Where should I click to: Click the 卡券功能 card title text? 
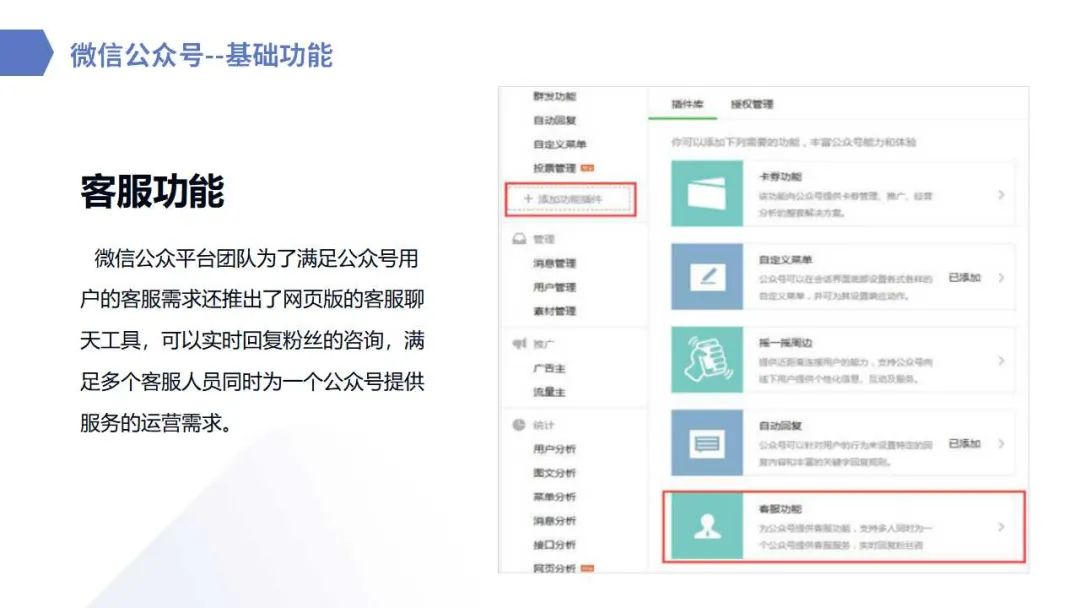pos(780,177)
